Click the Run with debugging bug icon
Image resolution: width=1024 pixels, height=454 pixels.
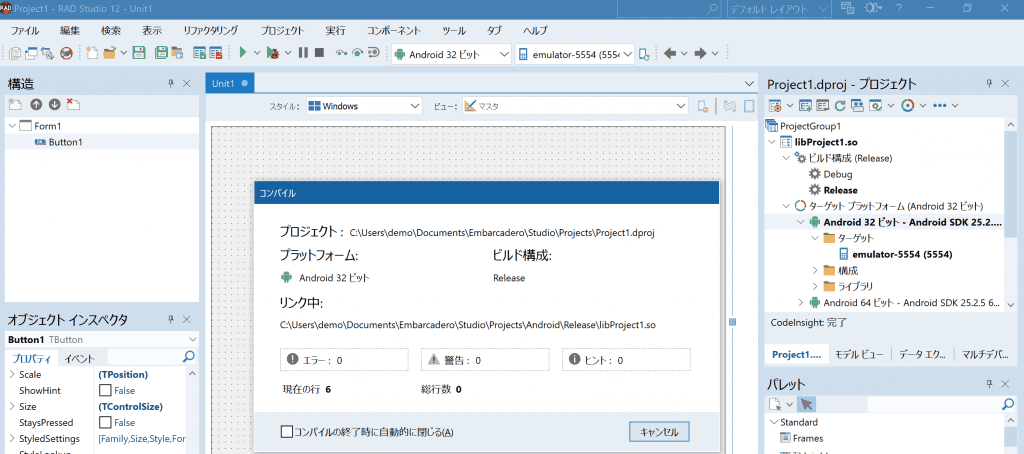tap(272, 54)
